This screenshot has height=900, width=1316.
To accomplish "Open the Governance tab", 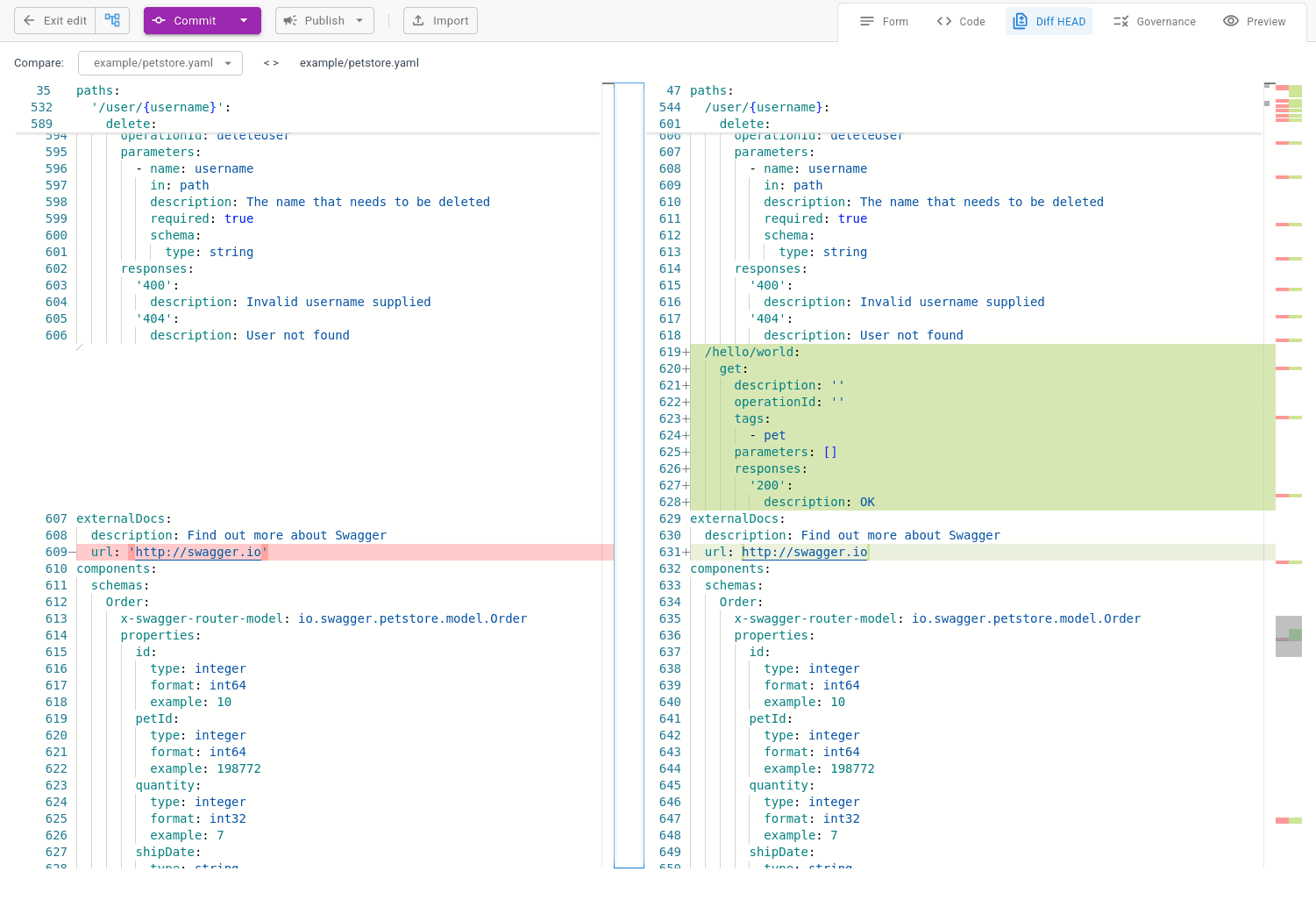I will point(1154,21).
